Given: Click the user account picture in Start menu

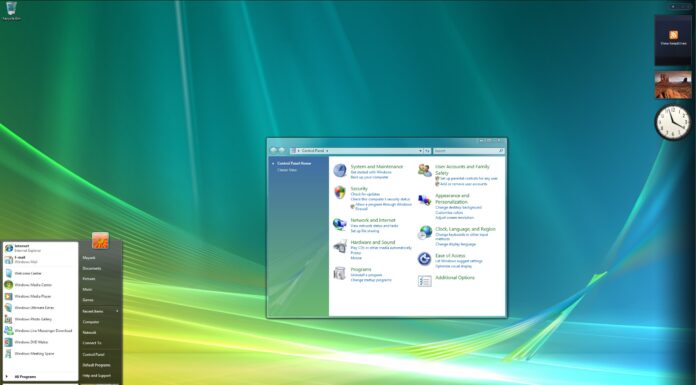Looking at the screenshot, I should pos(100,240).
